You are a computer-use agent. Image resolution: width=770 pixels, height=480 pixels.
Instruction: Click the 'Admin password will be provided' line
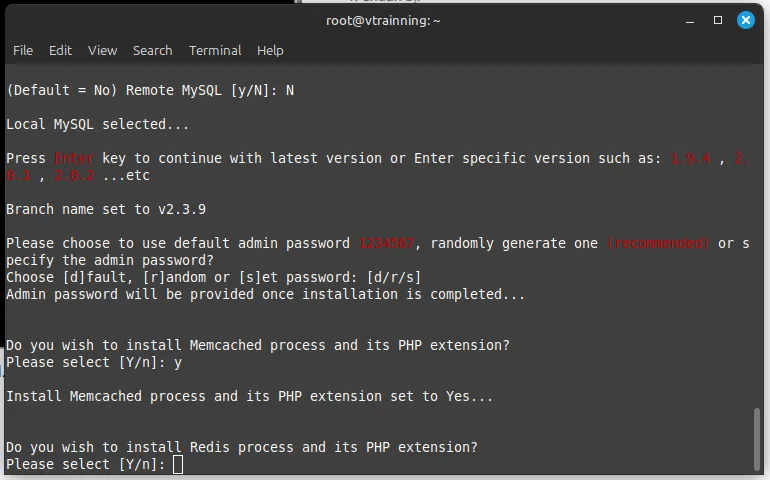tap(265, 294)
